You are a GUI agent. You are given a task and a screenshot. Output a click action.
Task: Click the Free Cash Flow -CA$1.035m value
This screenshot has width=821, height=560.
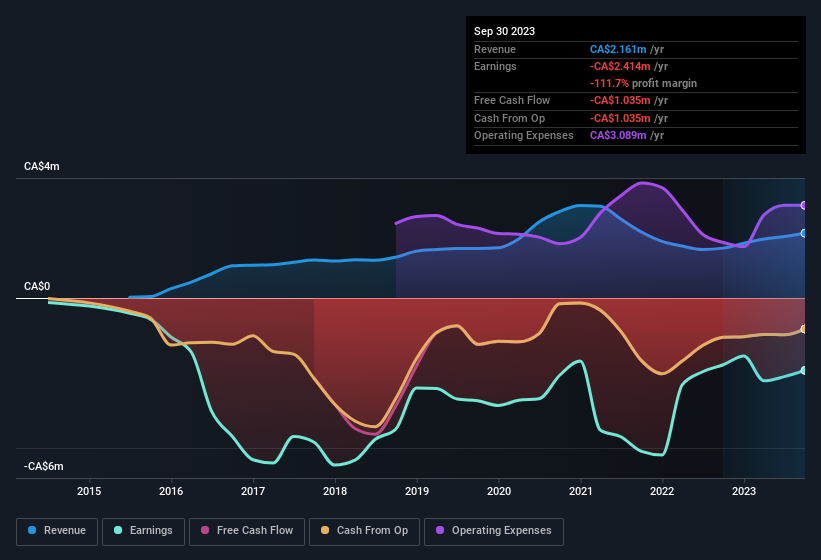pyautogui.click(x=620, y=100)
